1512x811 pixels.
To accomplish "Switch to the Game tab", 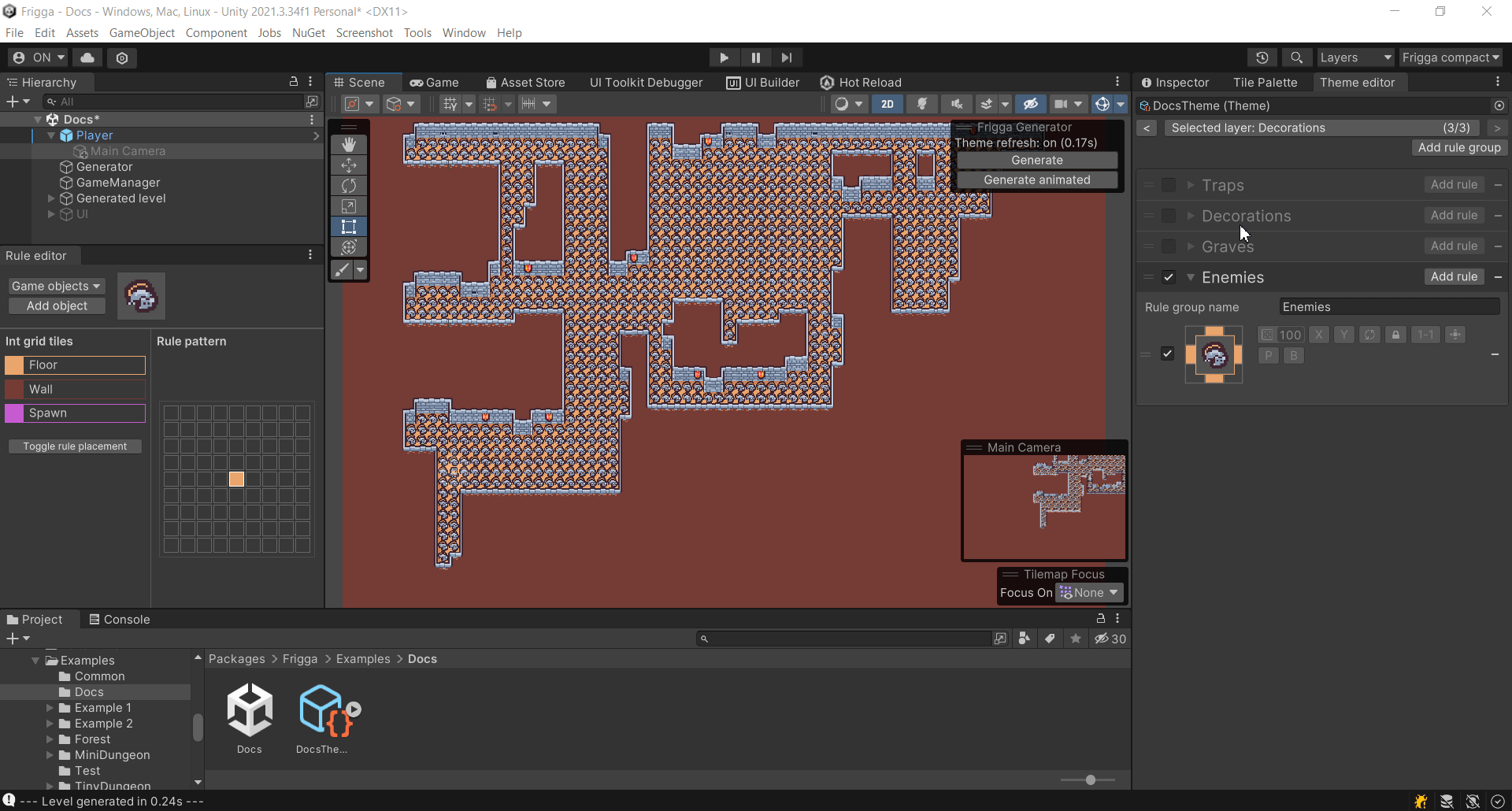I will click(434, 82).
